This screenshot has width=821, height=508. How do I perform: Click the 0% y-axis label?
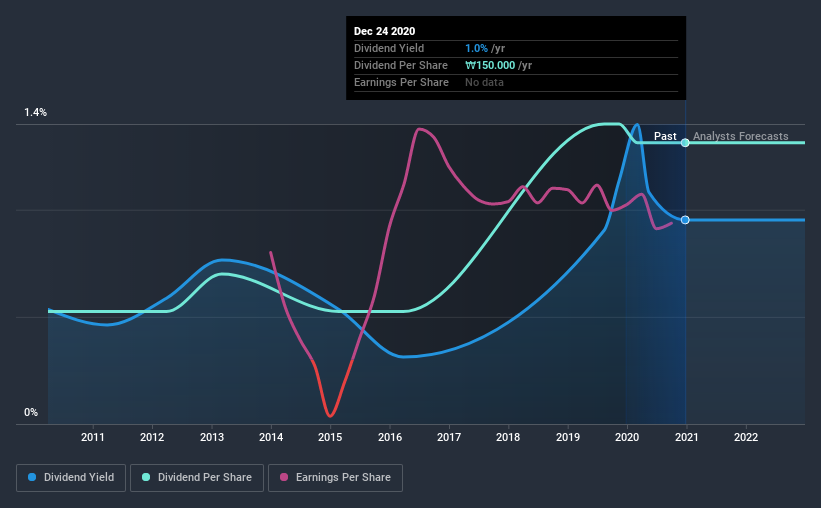[31, 413]
